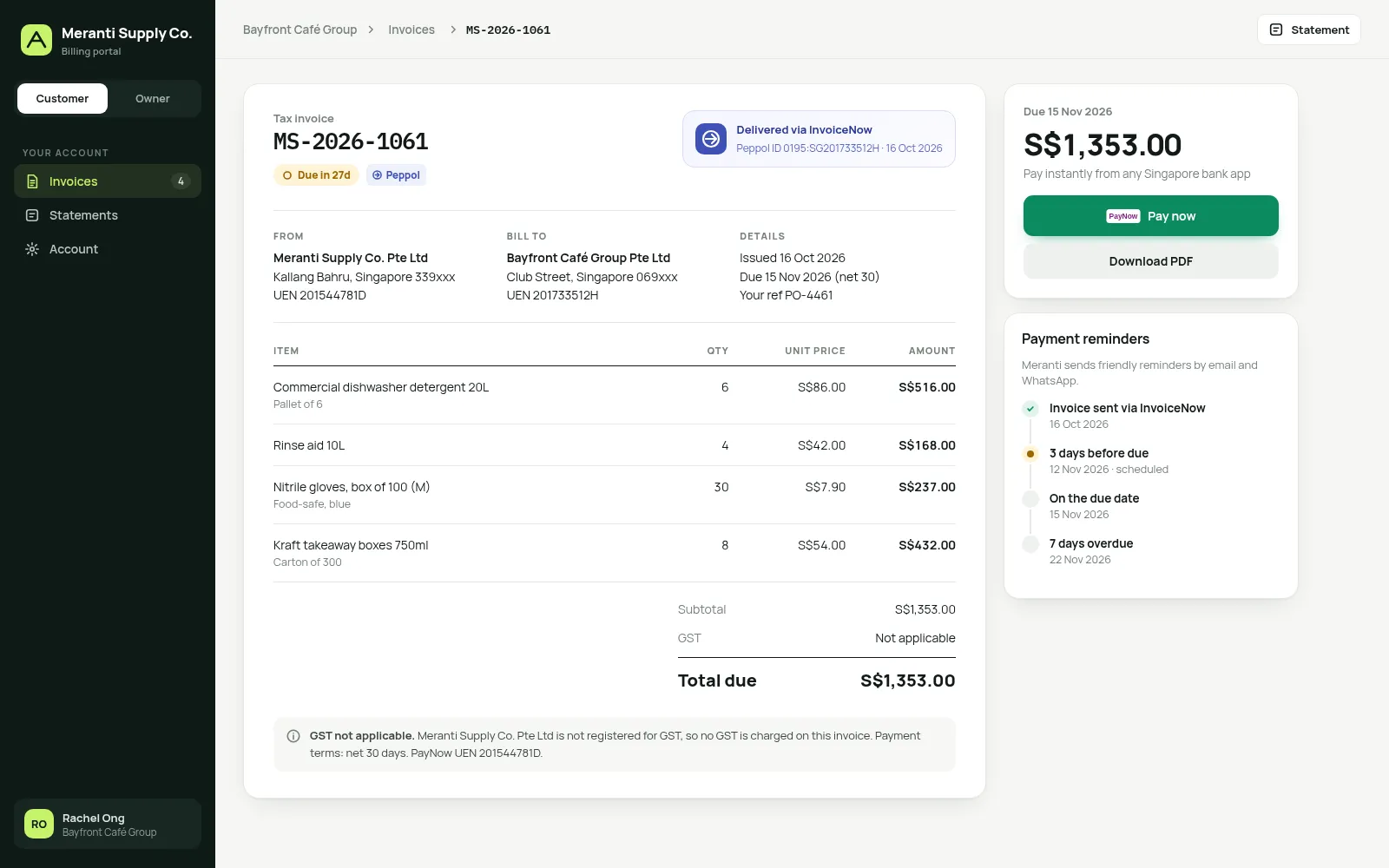
Task: Click Commercial dishwasher detergent 20L row
Action: click(614, 395)
